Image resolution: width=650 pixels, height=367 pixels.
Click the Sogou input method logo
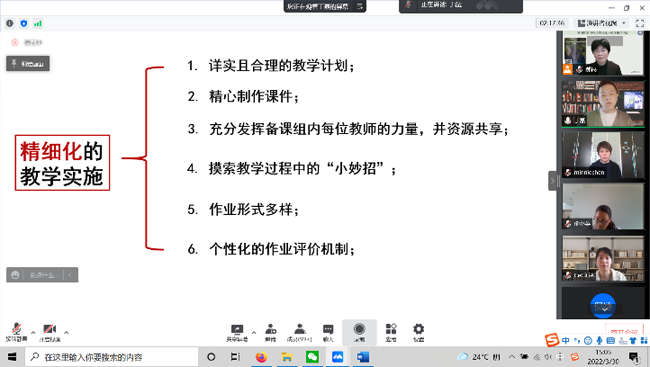552,340
